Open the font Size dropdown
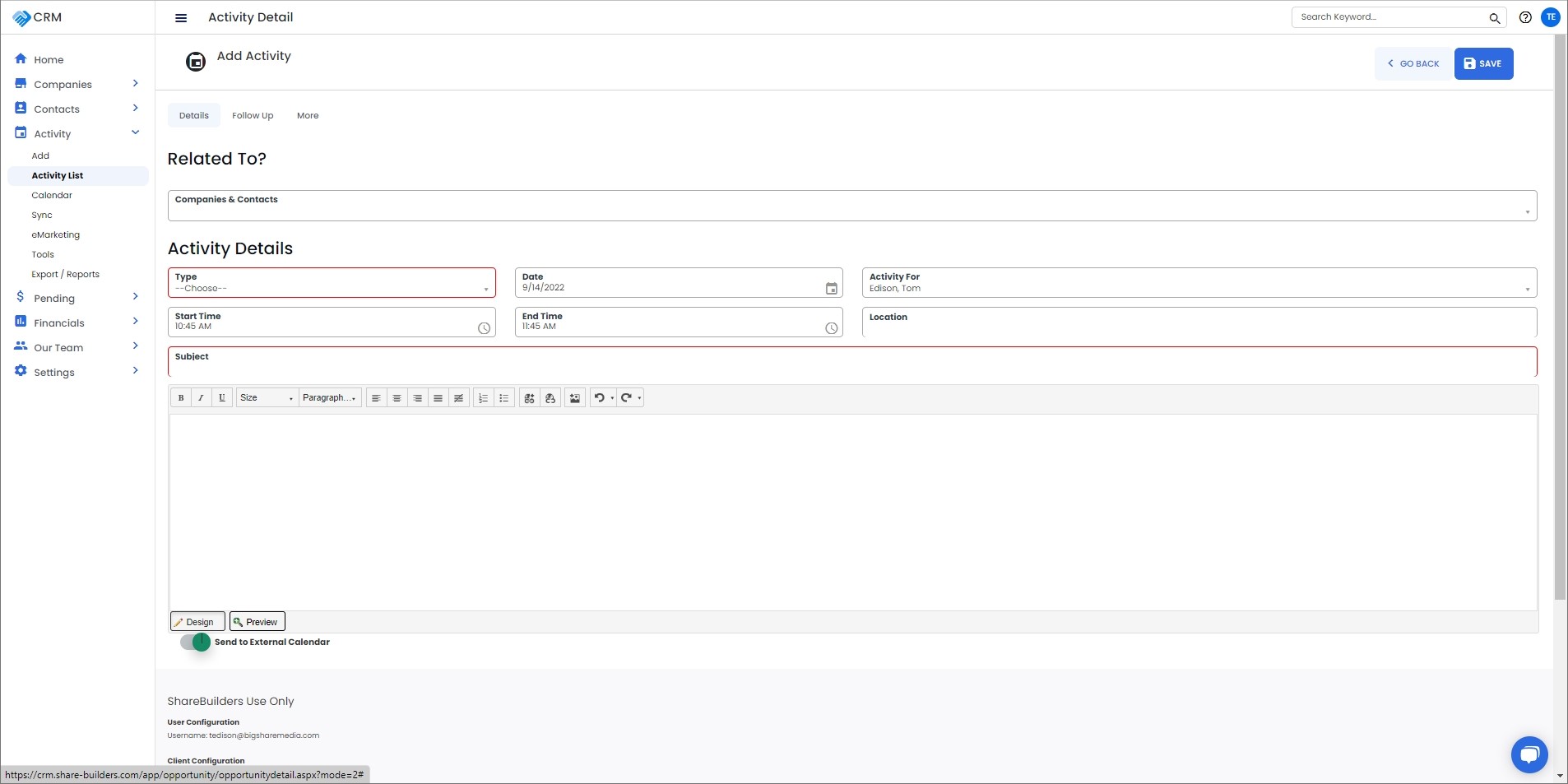The width and height of the screenshot is (1568, 784). click(x=267, y=398)
